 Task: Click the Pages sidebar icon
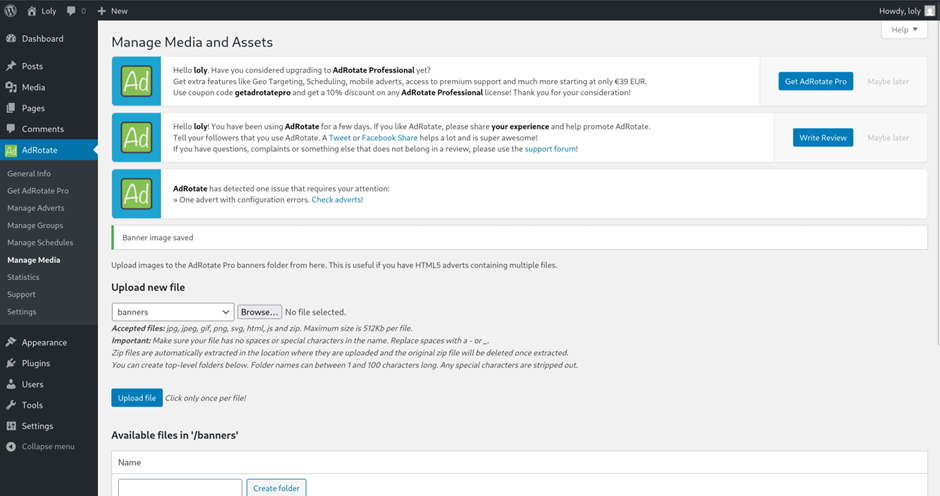pos(11,108)
